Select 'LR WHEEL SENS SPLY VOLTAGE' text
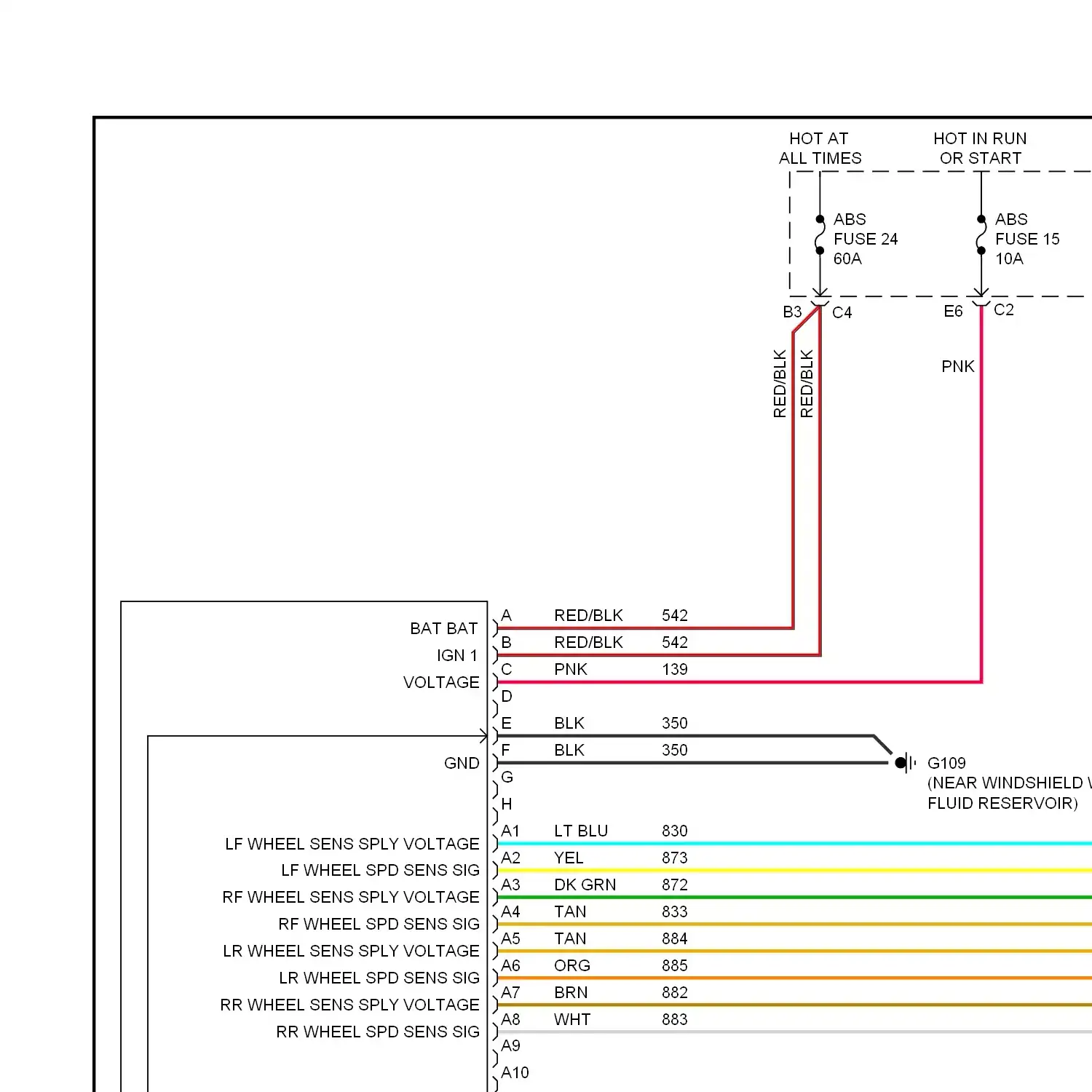The image size is (1092, 1092). (x=351, y=951)
